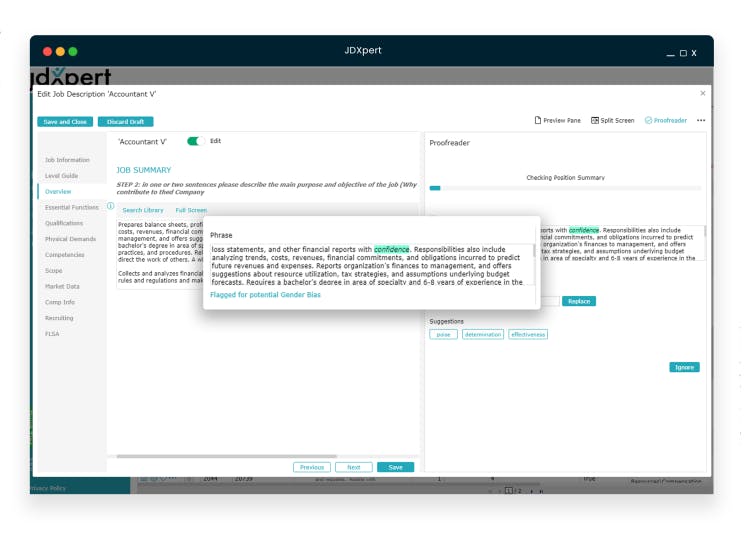Click the red macOS close dot

(47, 51)
